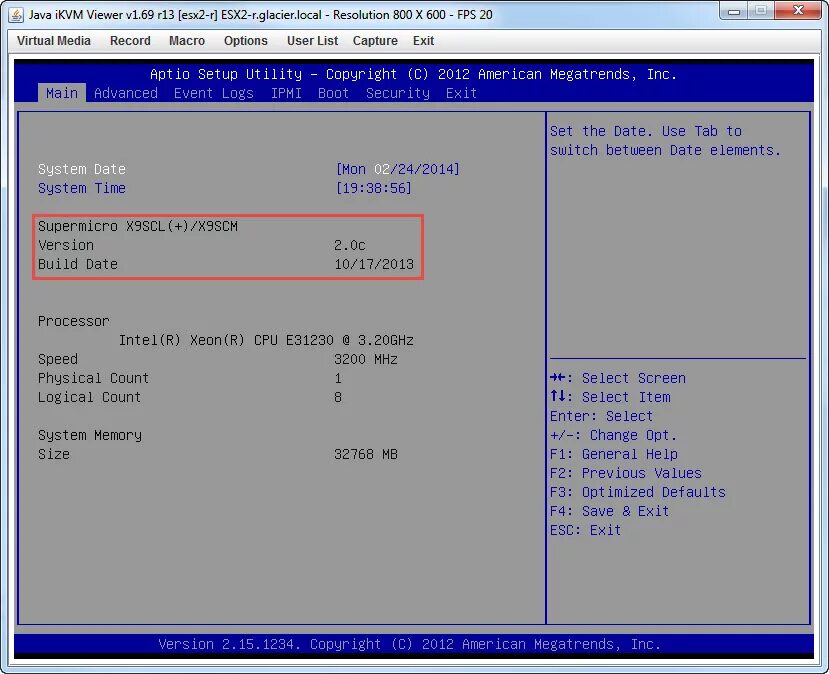Switch to the Advanced BIOS tab
The width and height of the screenshot is (829, 674).
(126, 93)
